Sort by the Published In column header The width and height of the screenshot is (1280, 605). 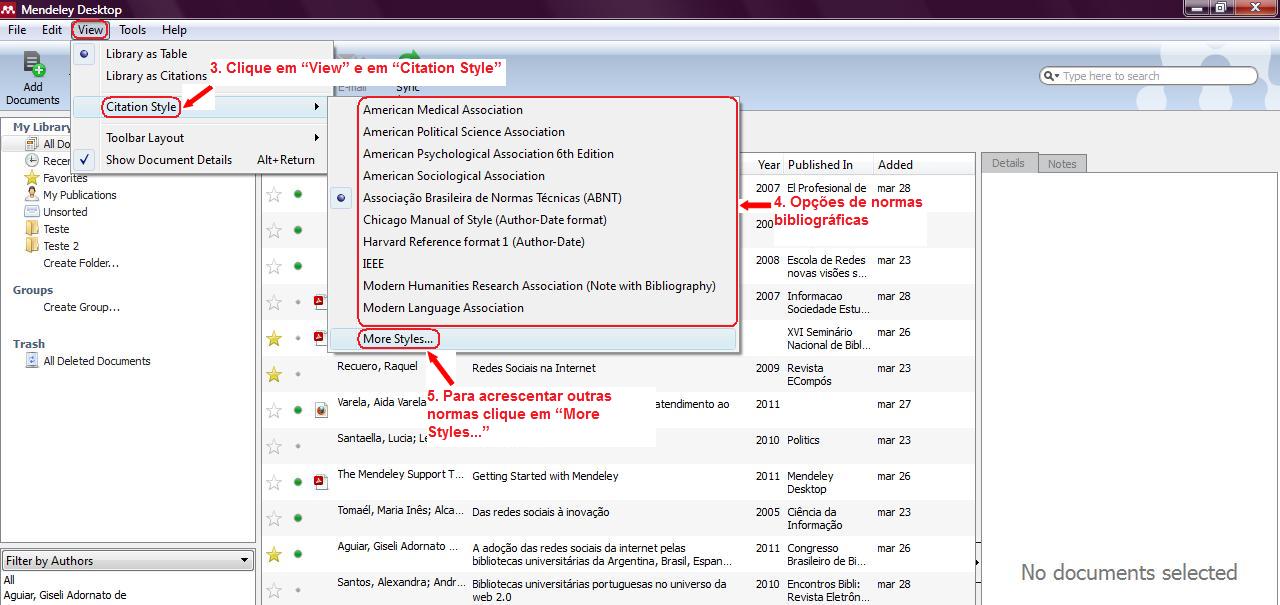click(x=829, y=165)
